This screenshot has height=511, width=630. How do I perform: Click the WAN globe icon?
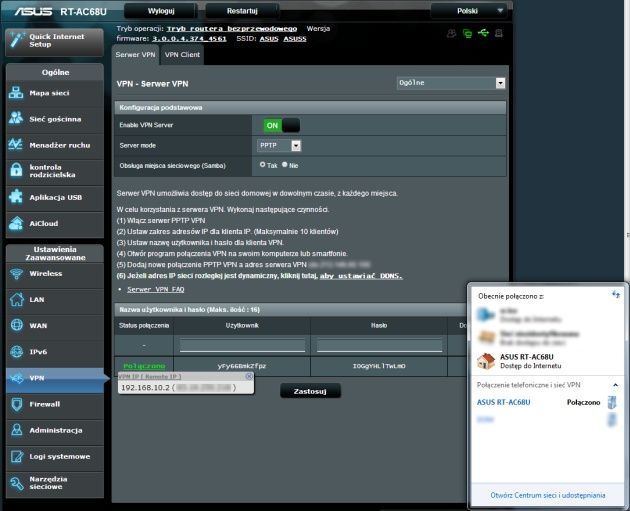click(x=16, y=325)
